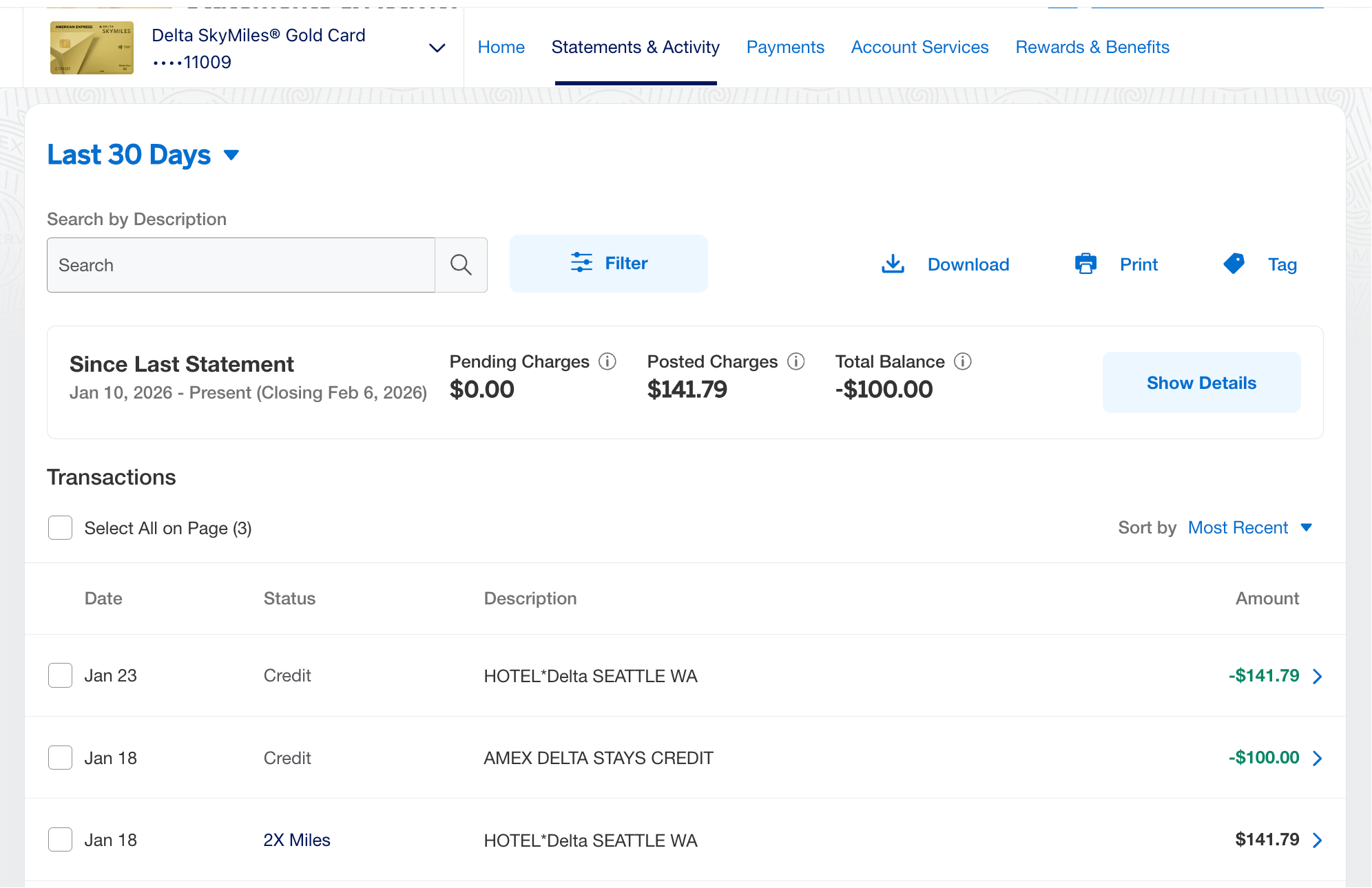The width and height of the screenshot is (1372, 888).
Task: Click into the Search by Description field
Action: [241, 265]
